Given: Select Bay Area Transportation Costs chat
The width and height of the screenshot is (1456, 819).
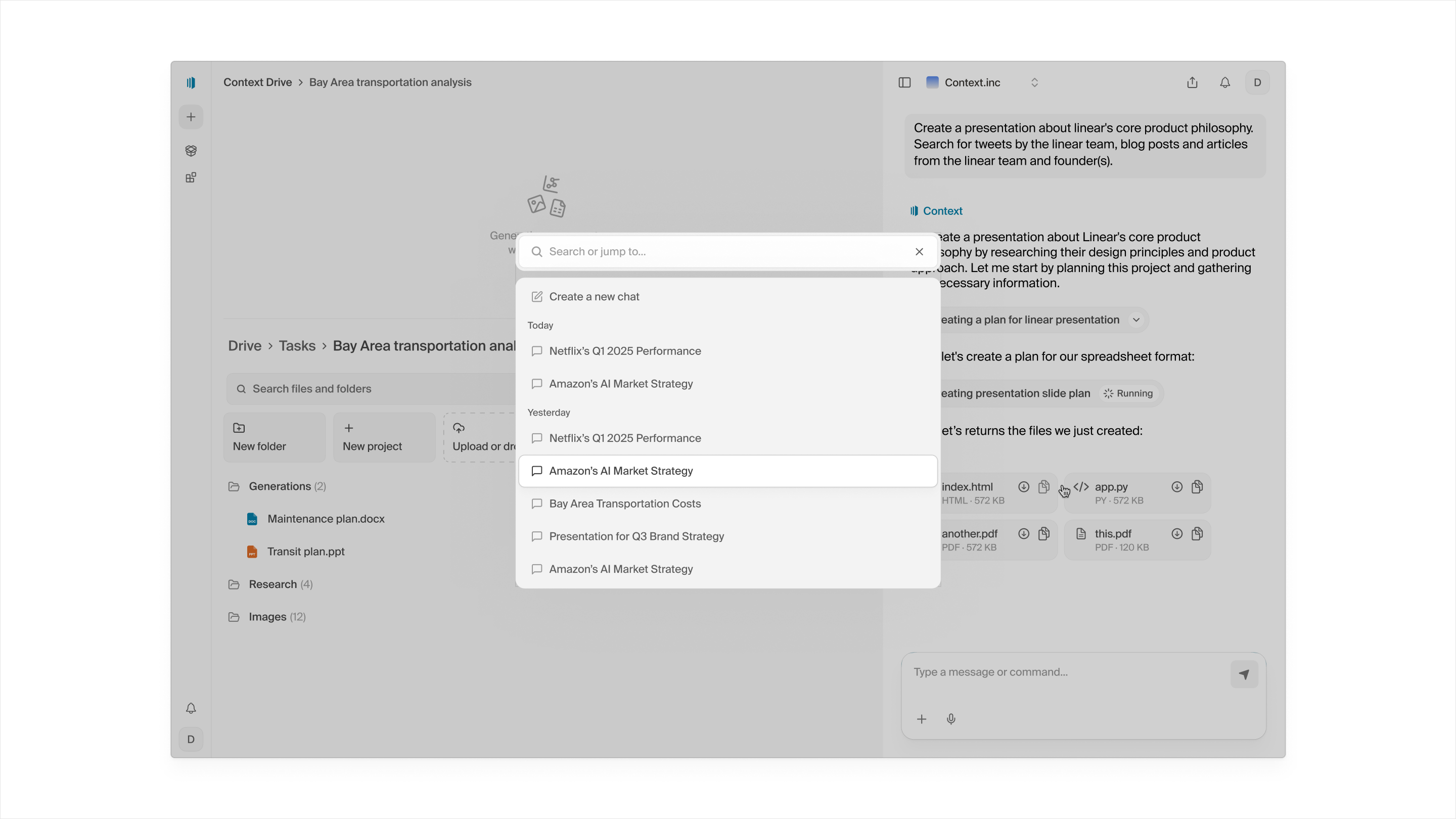Looking at the screenshot, I should [624, 504].
